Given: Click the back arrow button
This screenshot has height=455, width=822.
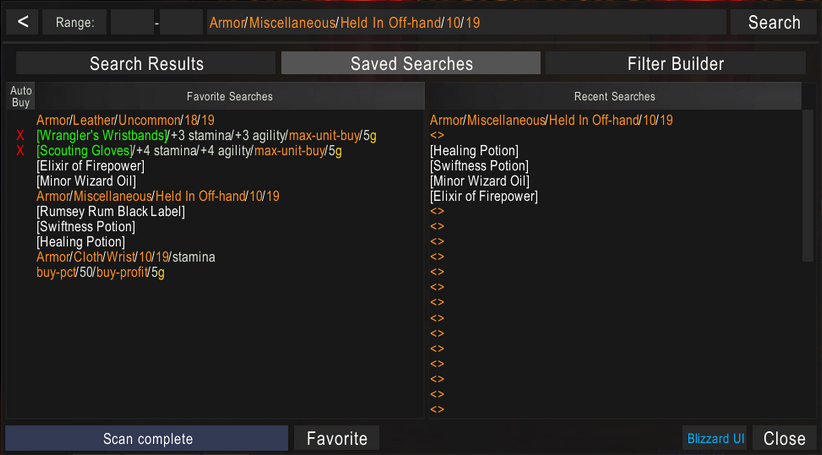Looking at the screenshot, I should 23,22.
